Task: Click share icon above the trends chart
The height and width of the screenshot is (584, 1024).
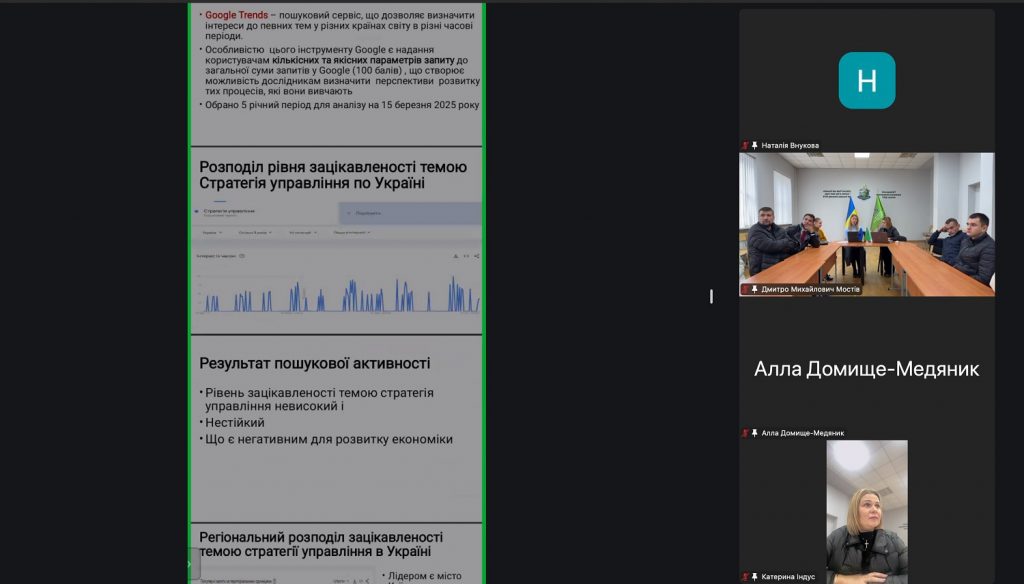Action: [x=476, y=256]
